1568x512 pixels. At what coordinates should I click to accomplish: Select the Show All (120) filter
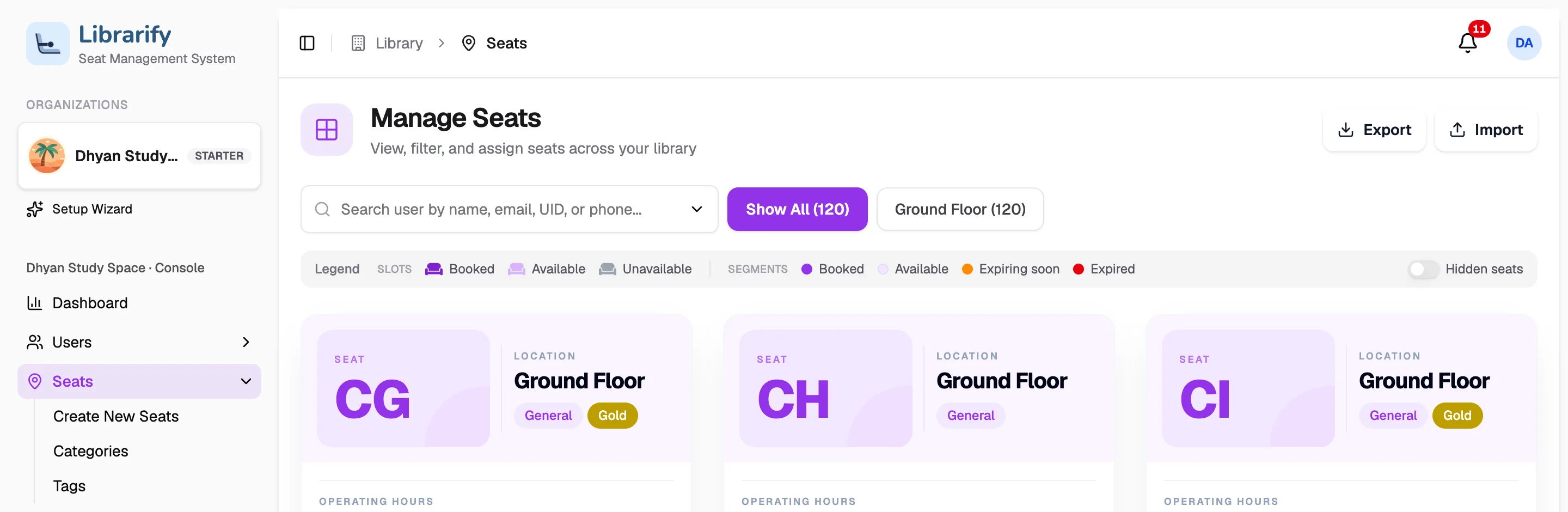pyautogui.click(x=798, y=209)
